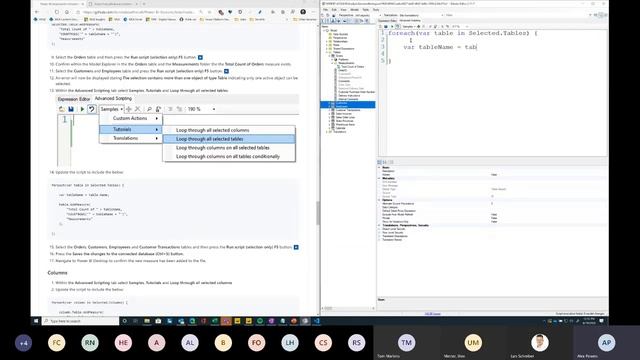Click the Samples dropdown in the webpage image
This screenshot has width=640, height=360.
111,109
